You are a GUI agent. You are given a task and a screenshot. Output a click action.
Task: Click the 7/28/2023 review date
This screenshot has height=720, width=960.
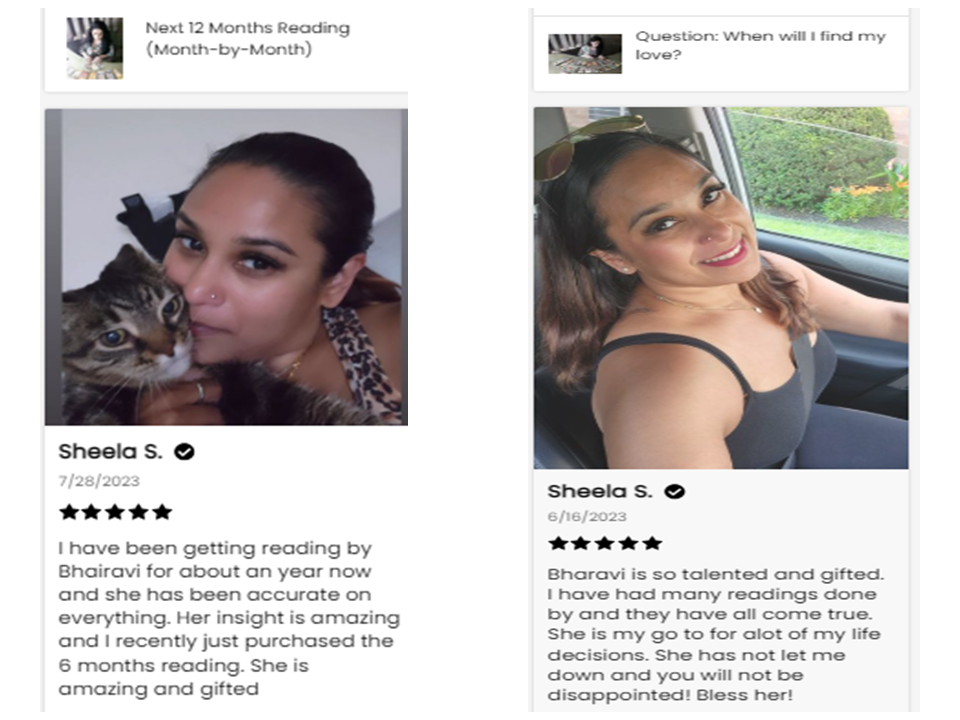click(99, 481)
